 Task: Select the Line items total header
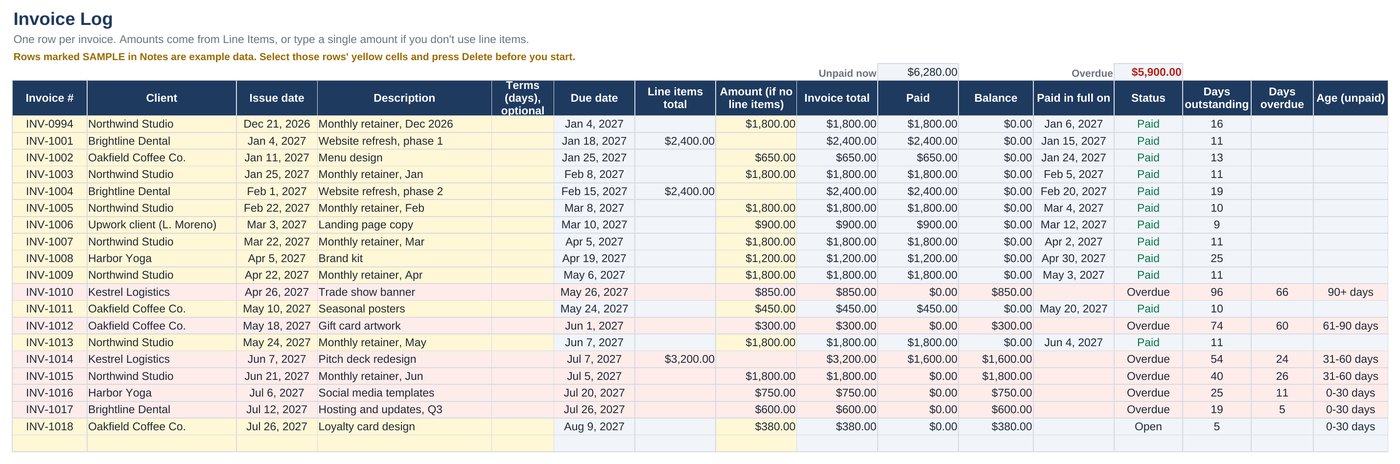click(x=675, y=98)
